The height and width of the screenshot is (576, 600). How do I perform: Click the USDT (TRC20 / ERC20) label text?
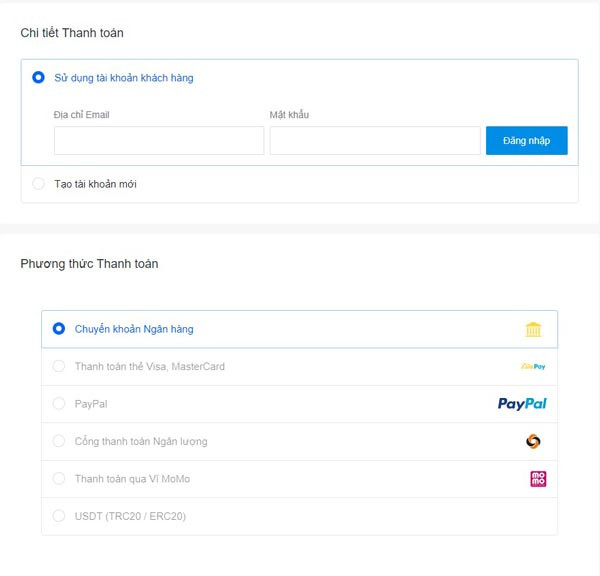(130, 516)
